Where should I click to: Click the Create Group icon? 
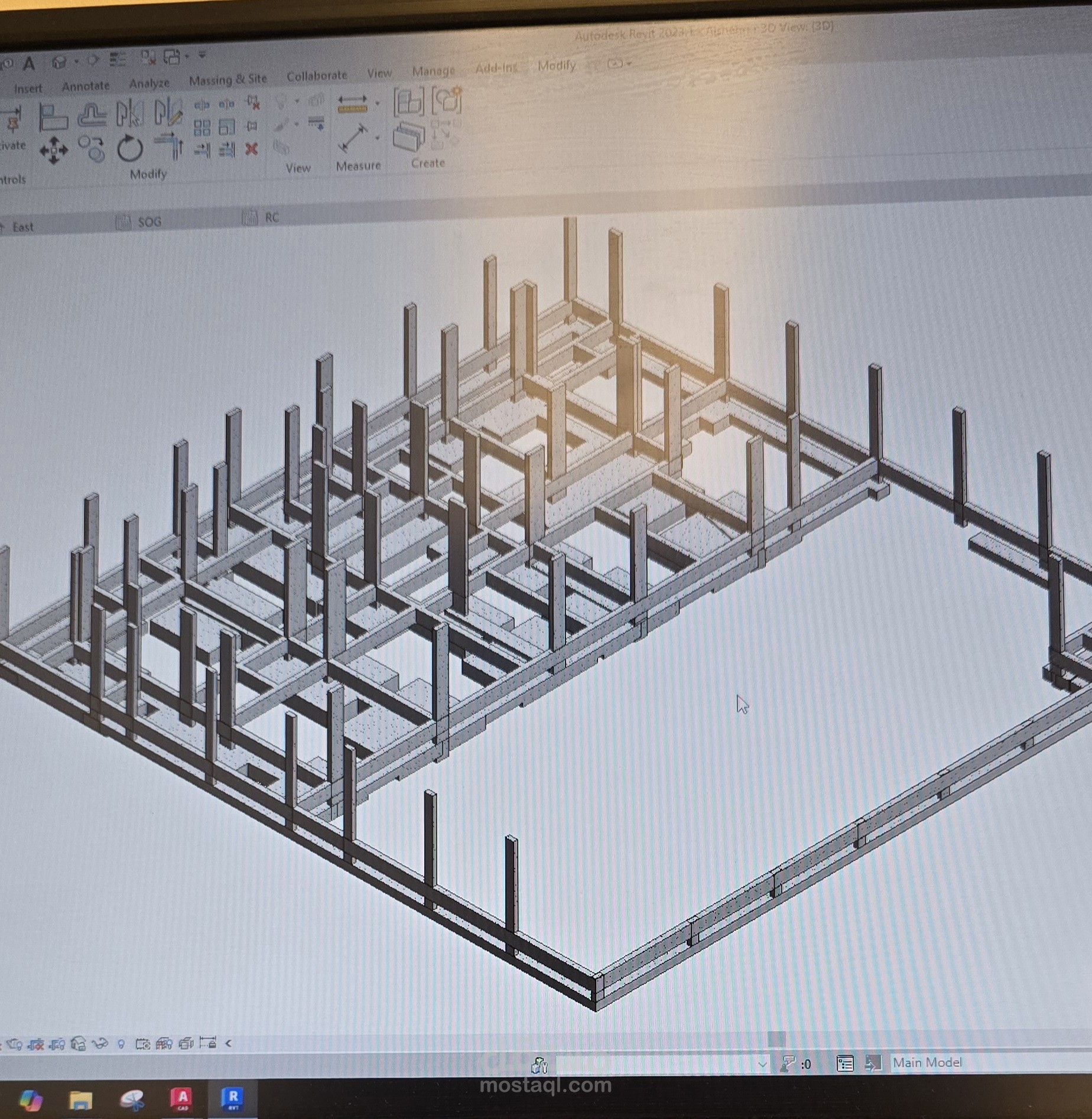[447, 101]
